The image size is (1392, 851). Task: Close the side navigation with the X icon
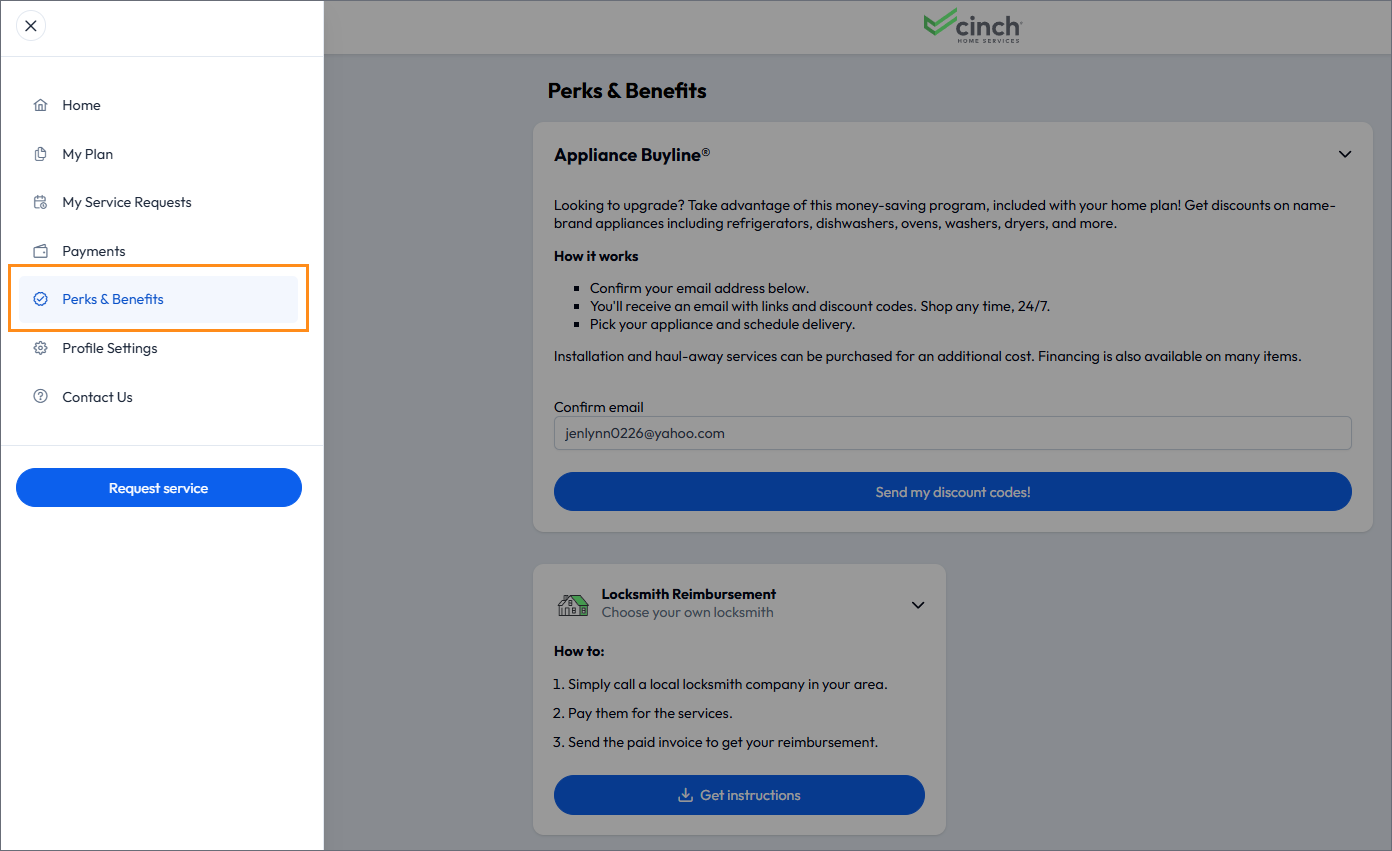point(31,26)
